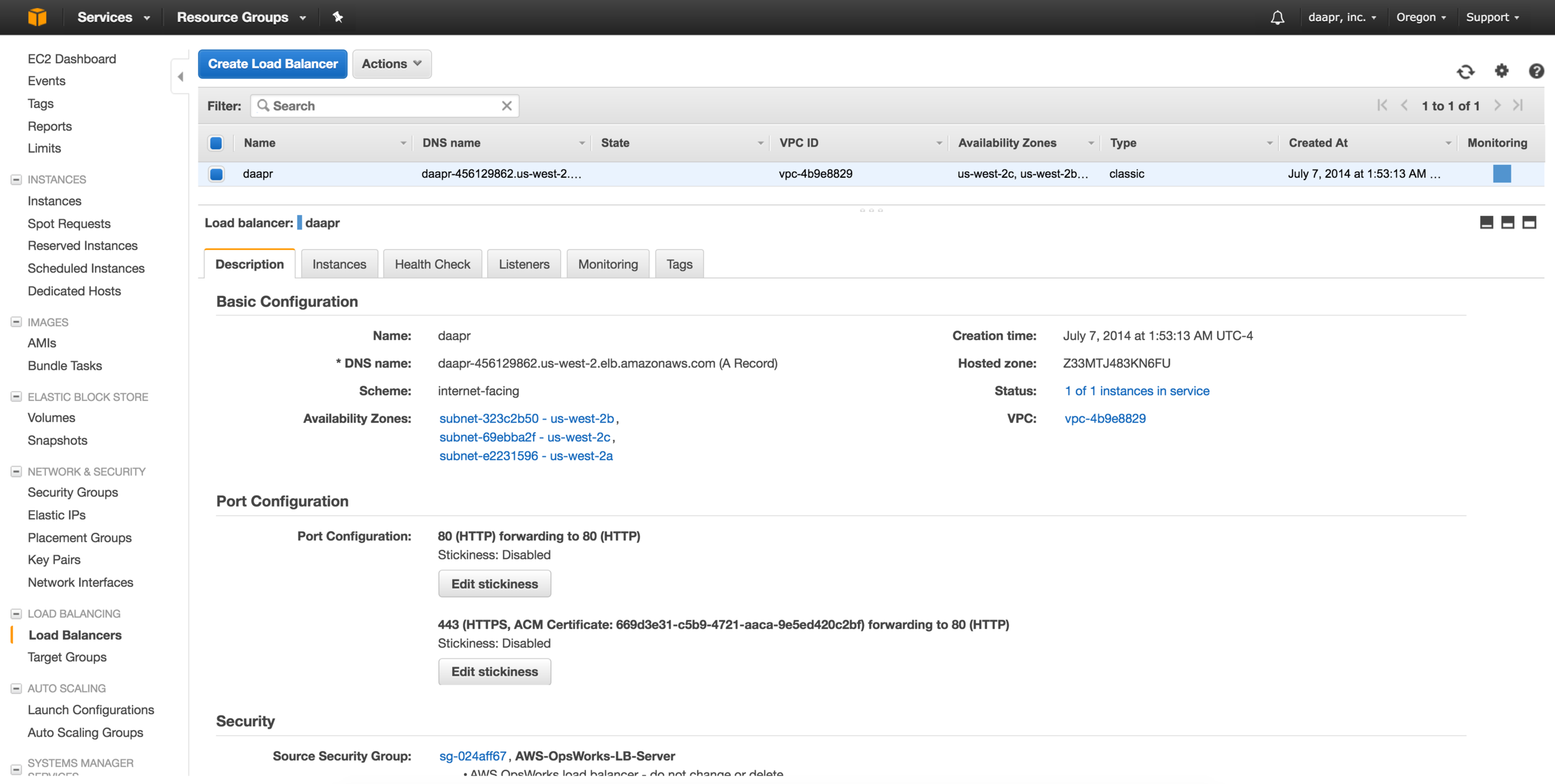The height and width of the screenshot is (784, 1555).
Task: Click the search magnifier icon
Action: [x=263, y=106]
